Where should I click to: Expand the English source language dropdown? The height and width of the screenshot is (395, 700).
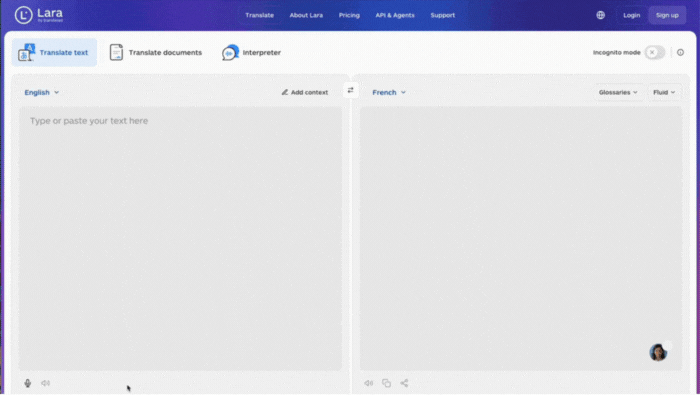point(42,92)
